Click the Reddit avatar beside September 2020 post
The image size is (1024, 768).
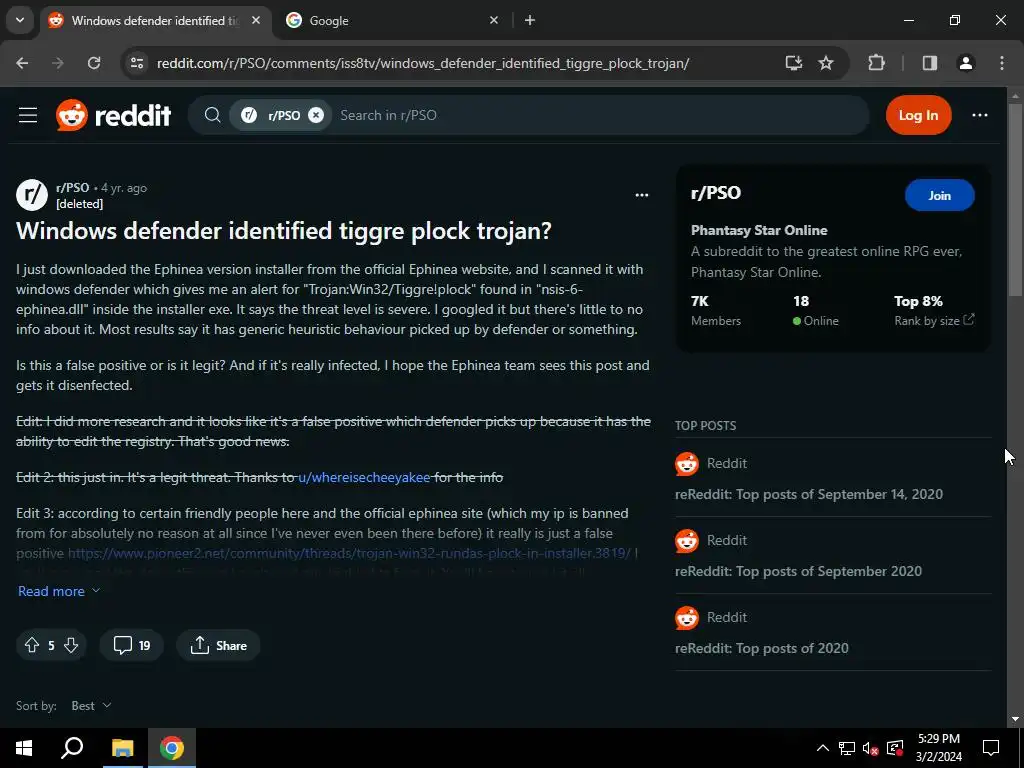coord(686,541)
